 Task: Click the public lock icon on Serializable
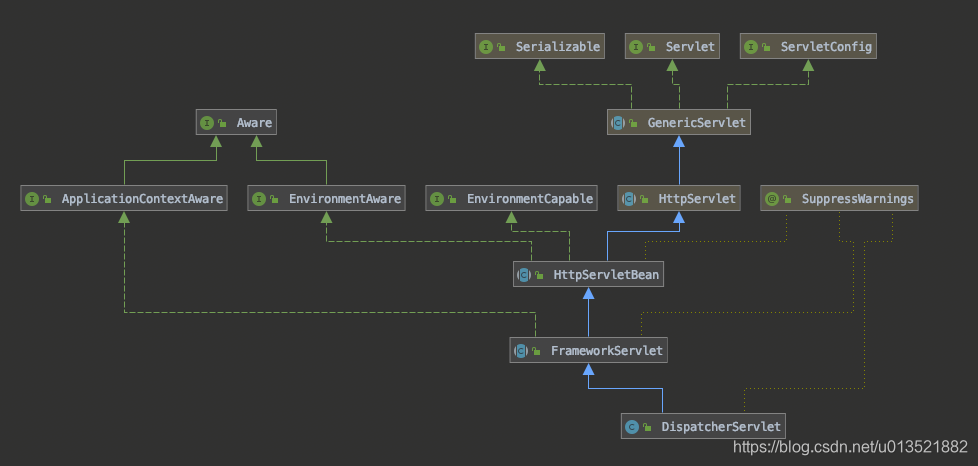tap(501, 47)
